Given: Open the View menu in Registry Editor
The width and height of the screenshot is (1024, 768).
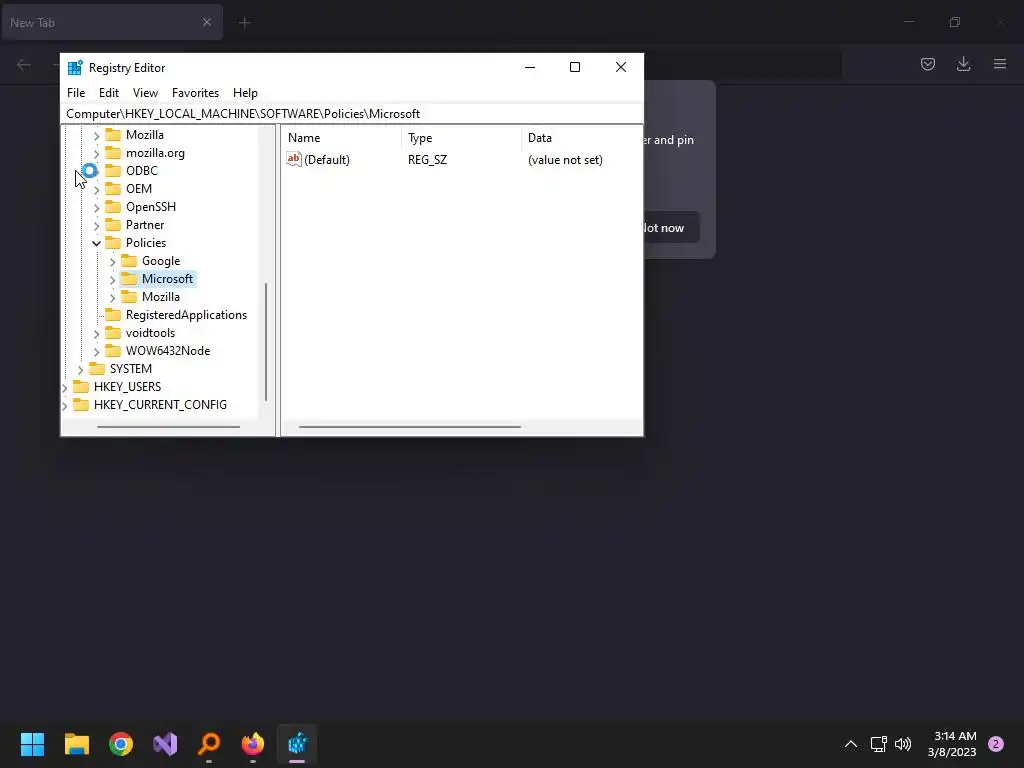Looking at the screenshot, I should (x=145, y=93).
